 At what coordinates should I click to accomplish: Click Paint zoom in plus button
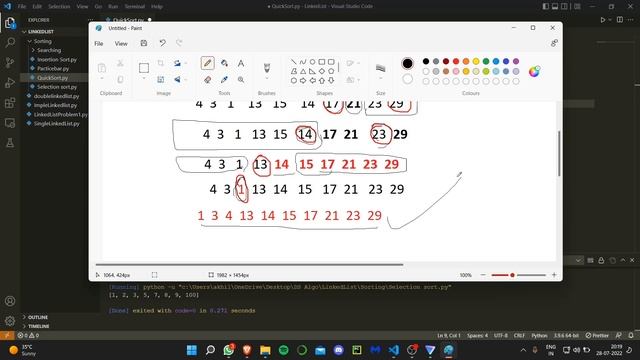(554, 275)
